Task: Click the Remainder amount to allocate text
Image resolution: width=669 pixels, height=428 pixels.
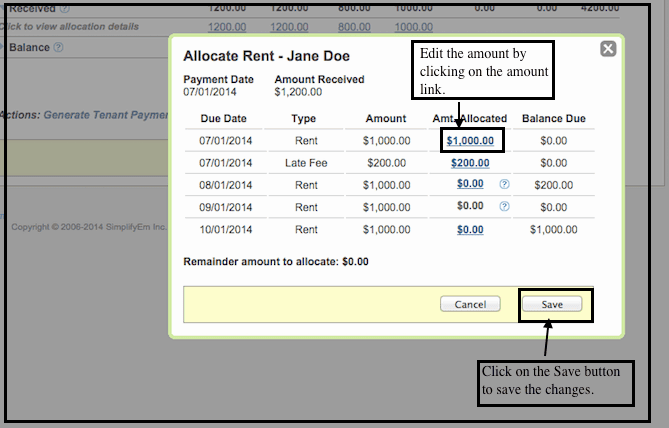Action: pyautogui.click(x=276, y=262)
